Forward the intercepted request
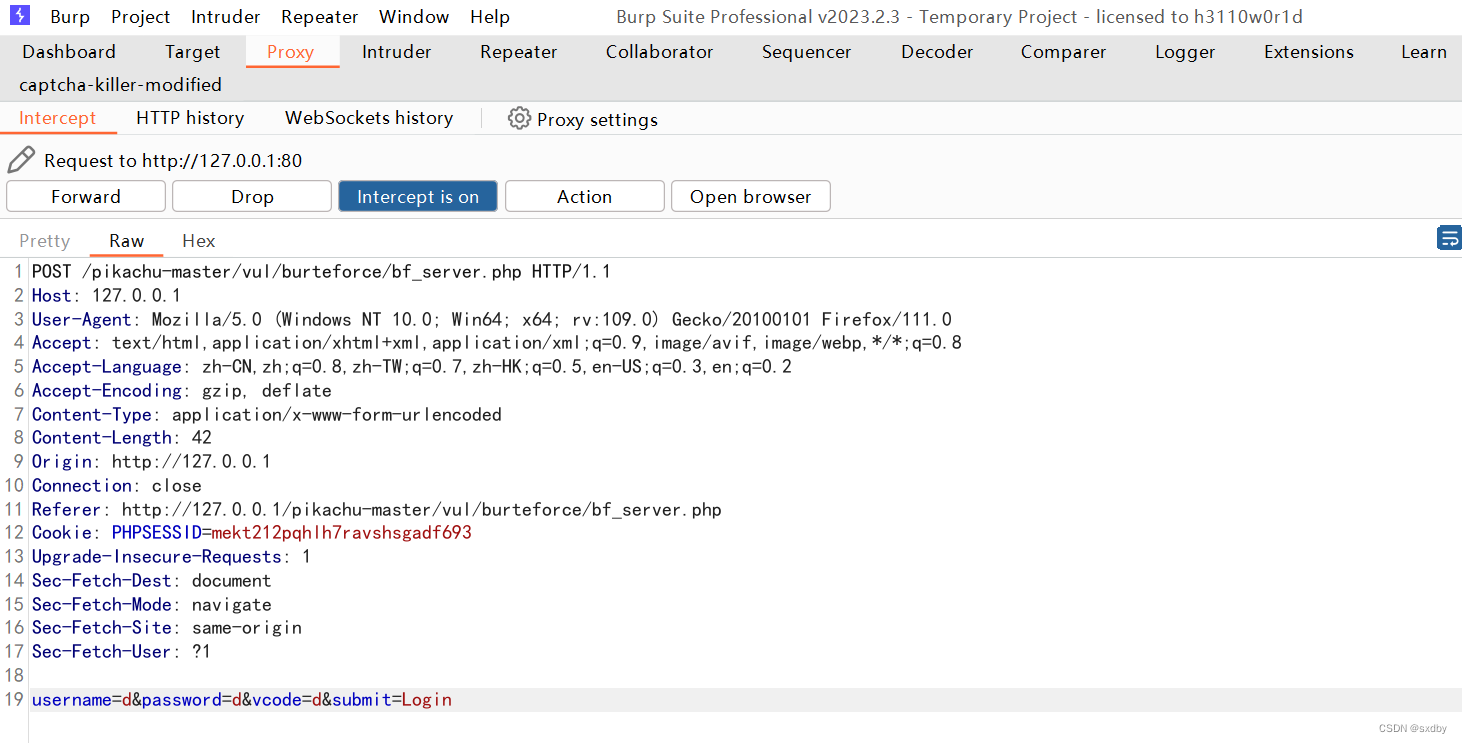This screenshot has height=743, width=1462. pyautogui.click(x=86, y=196)
